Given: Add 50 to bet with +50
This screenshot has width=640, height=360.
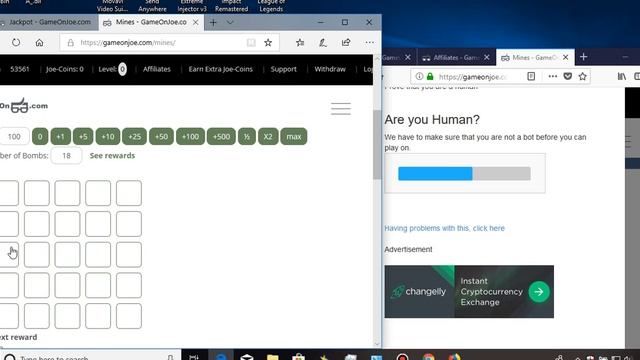Looking at the screenshot, I should 161,136.
